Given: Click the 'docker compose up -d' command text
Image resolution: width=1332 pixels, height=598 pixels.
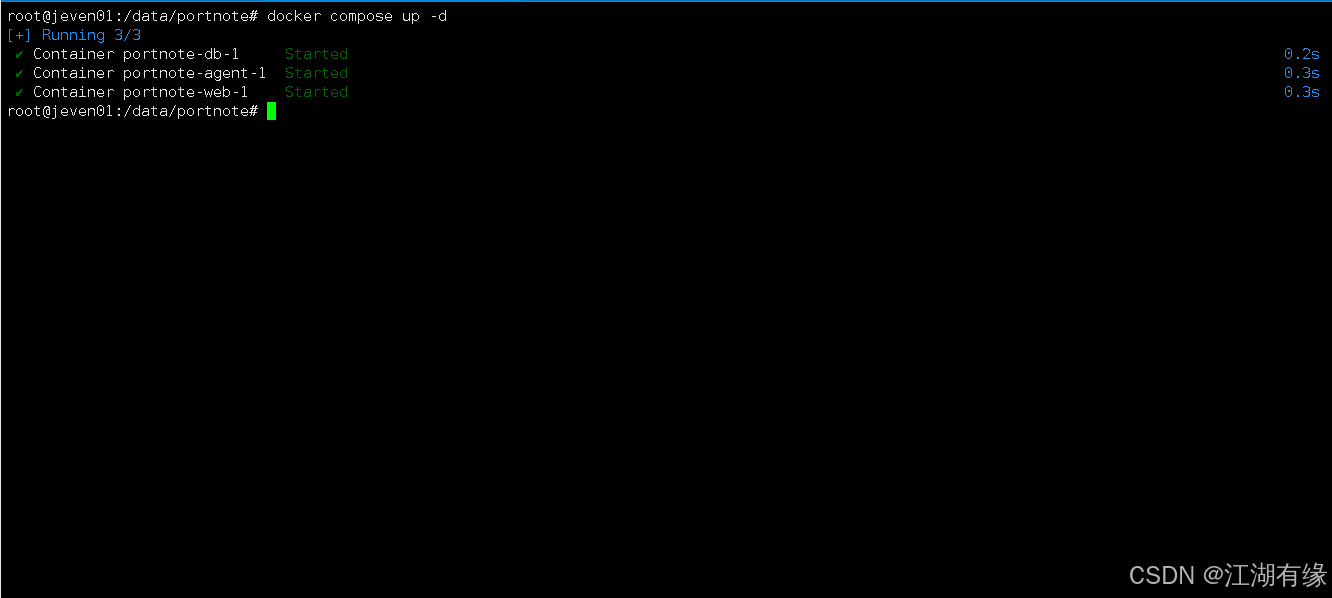Looking at the screenshot, I should (357, 17).
